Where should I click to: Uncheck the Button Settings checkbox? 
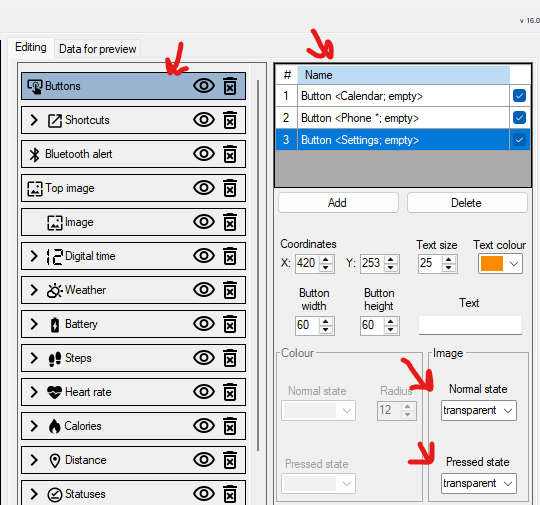tap(519, 140)
